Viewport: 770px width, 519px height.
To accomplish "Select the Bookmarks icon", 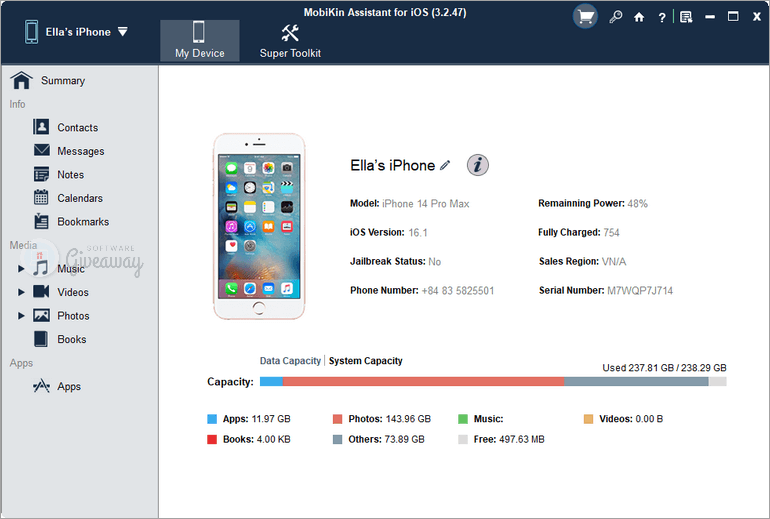I will pos(41,221).
